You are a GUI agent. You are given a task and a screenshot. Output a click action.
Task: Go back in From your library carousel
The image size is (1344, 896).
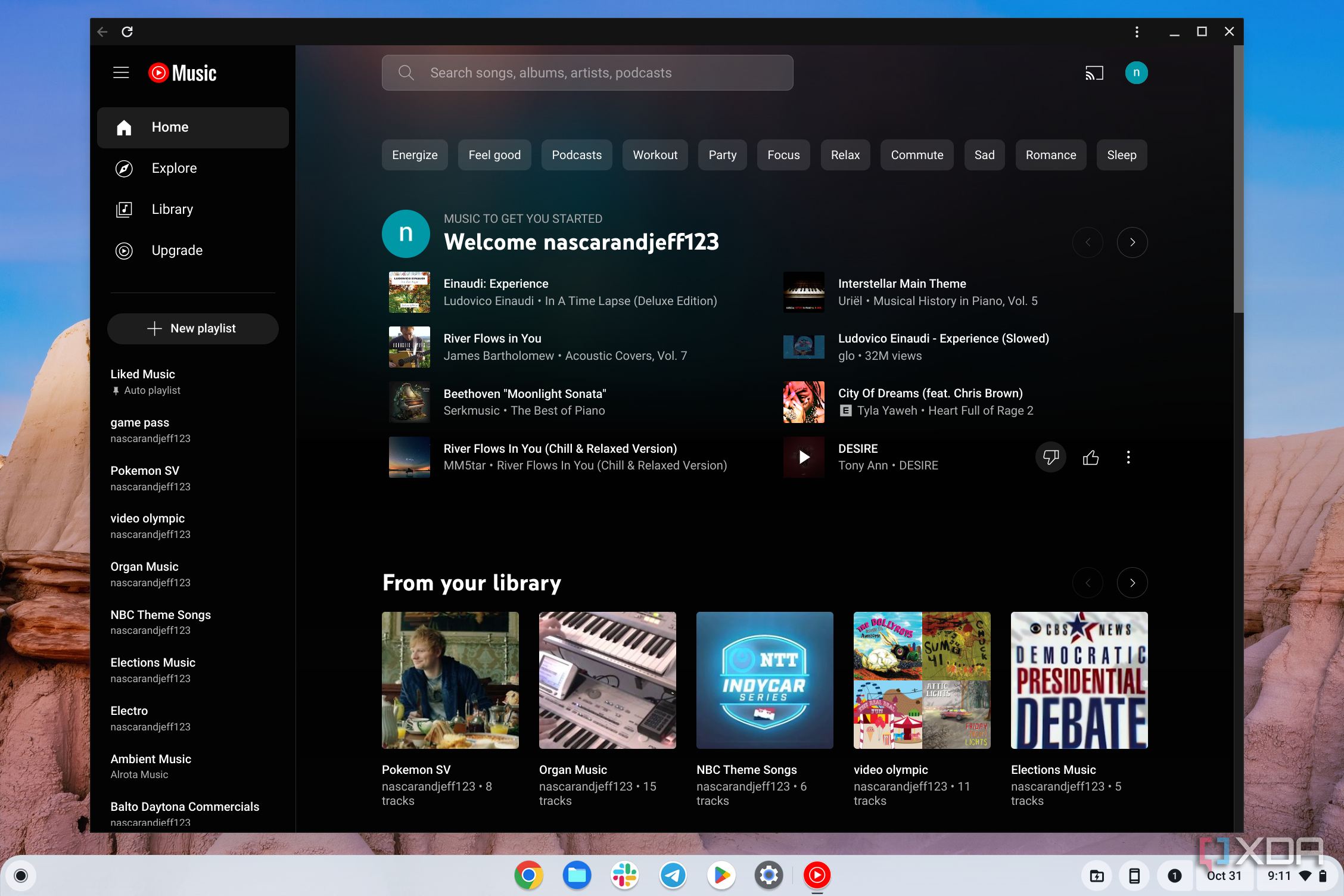coord(1087,583)
